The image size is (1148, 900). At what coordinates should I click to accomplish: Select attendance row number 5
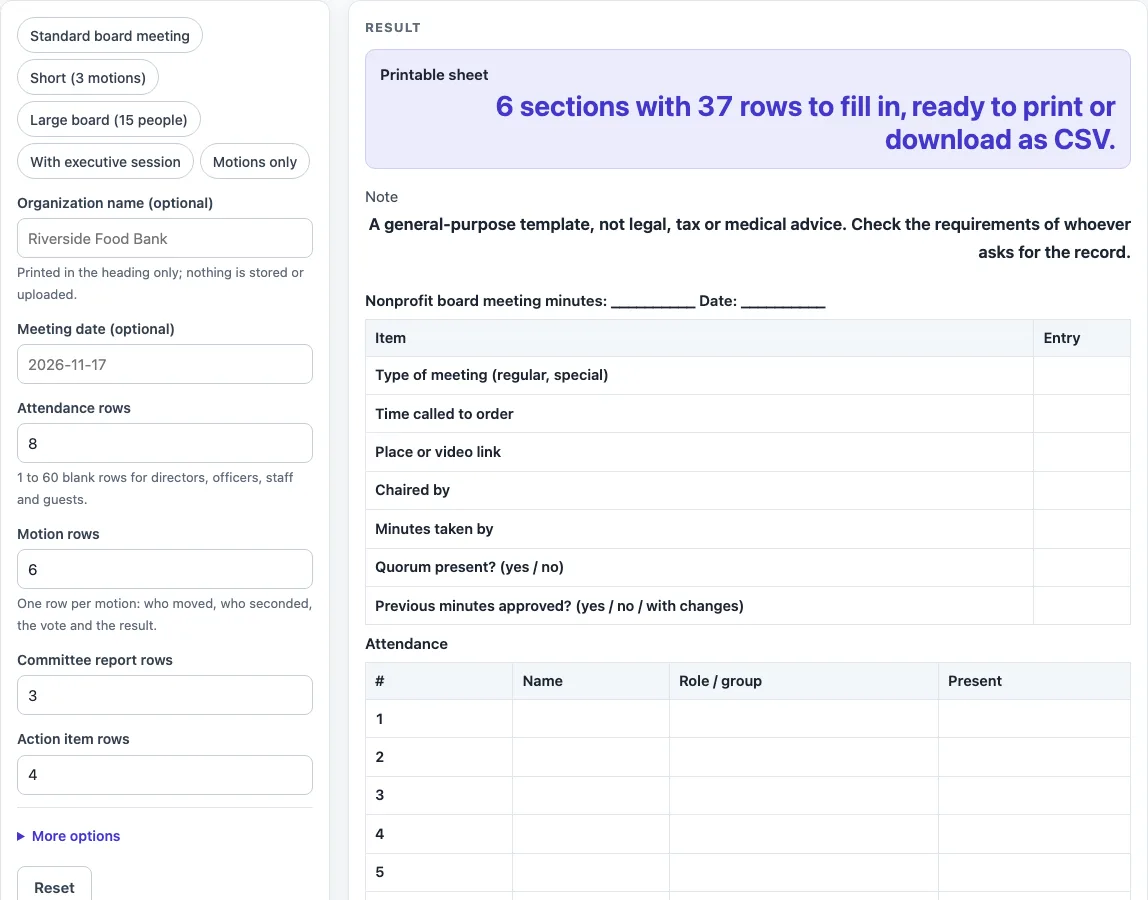click(x=748, y=871)
